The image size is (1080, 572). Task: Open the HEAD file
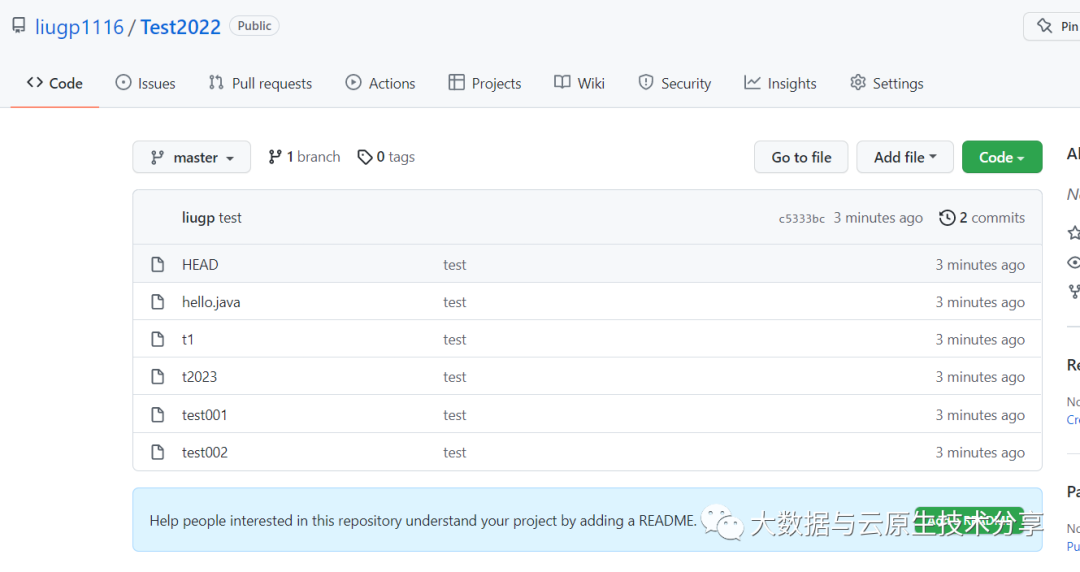[200, 265]
